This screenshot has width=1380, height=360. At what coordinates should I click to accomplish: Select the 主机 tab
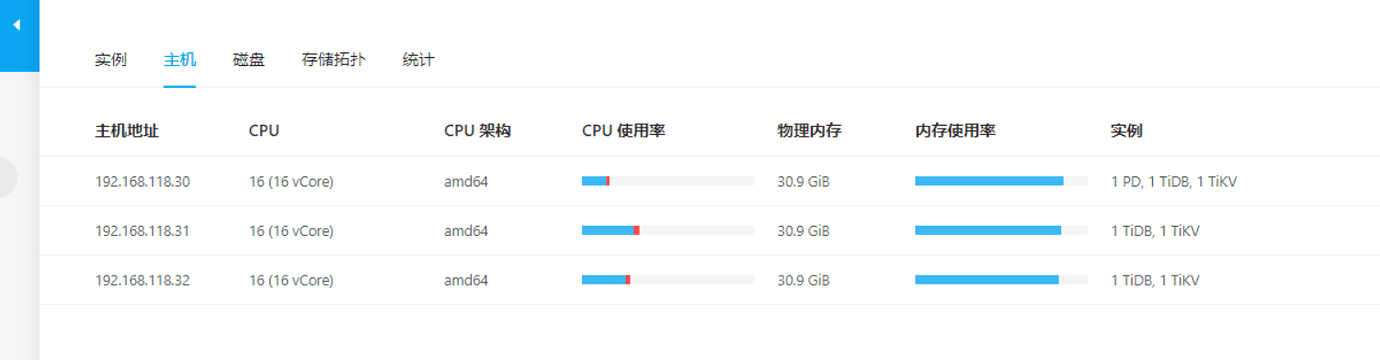click(180, 60)
